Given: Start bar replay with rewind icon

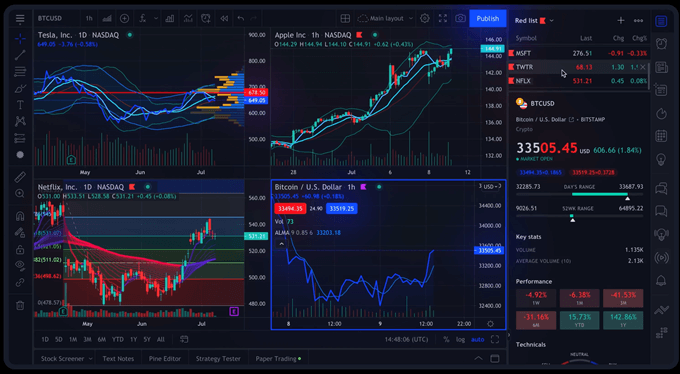Looking at the screenshot, I should [224, 19].
